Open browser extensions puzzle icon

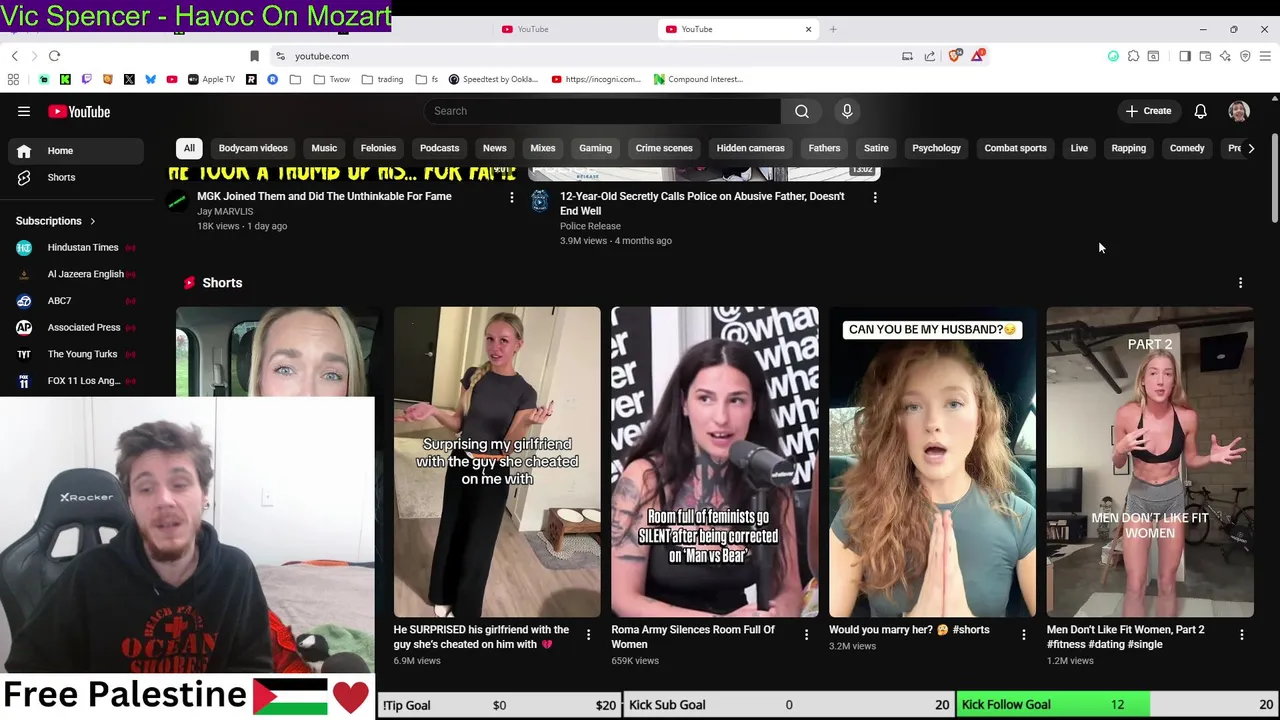coord(1133,56)
